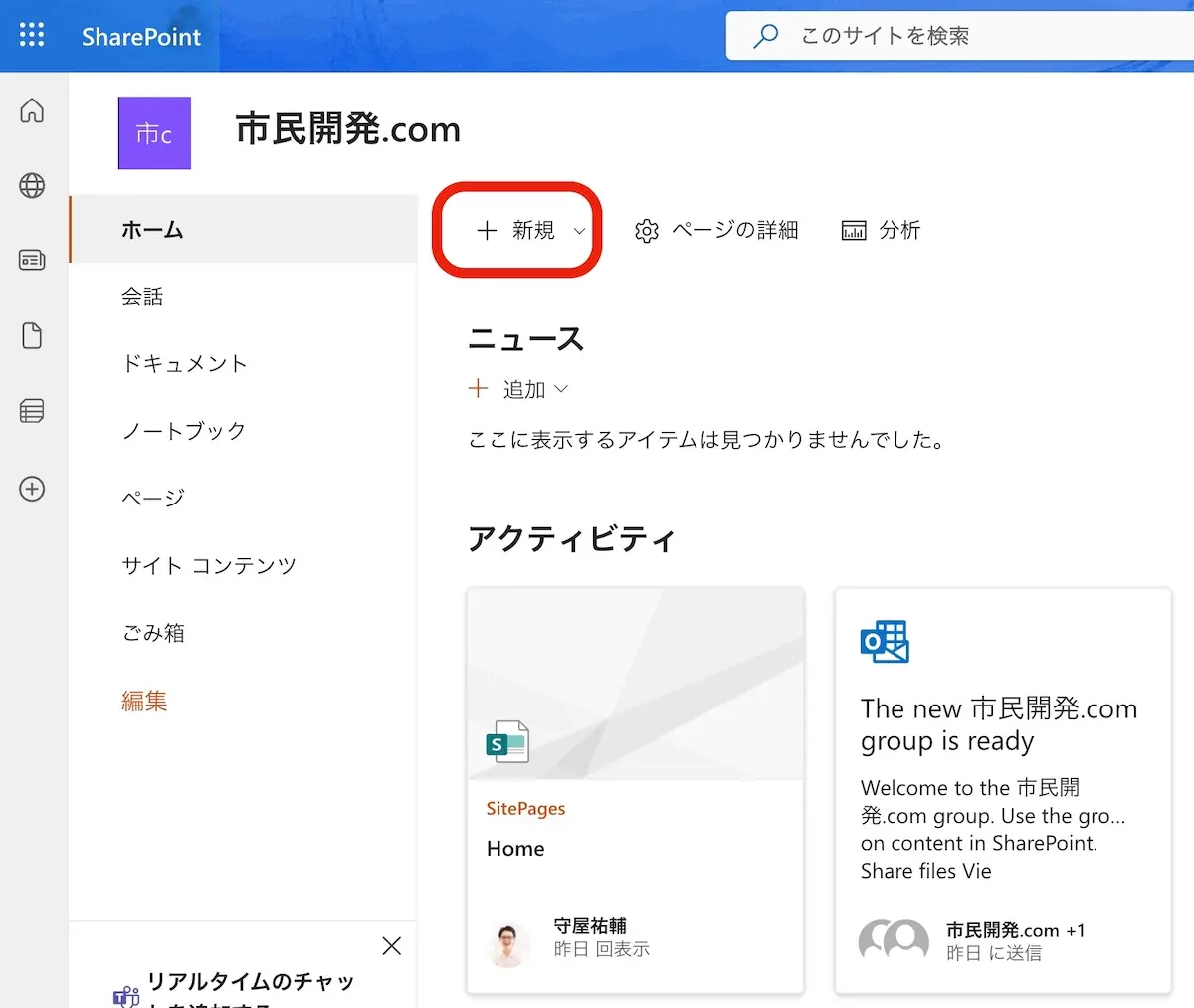Select ノートブック in site navigation

click(x=184, y=431)
